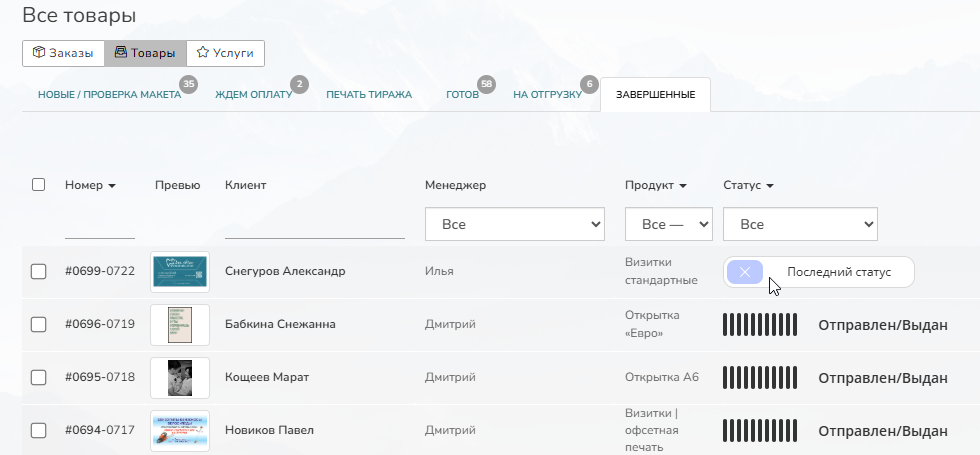The width and height of the screenshot is (980, 455).
Task: Open preview thumbnail of order #0699-0722
Action: tap(179, 272)
